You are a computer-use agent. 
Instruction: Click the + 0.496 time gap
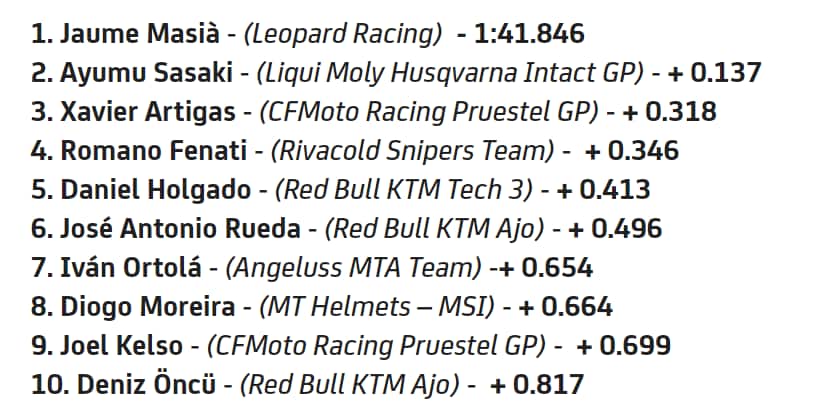click(614, 229)
